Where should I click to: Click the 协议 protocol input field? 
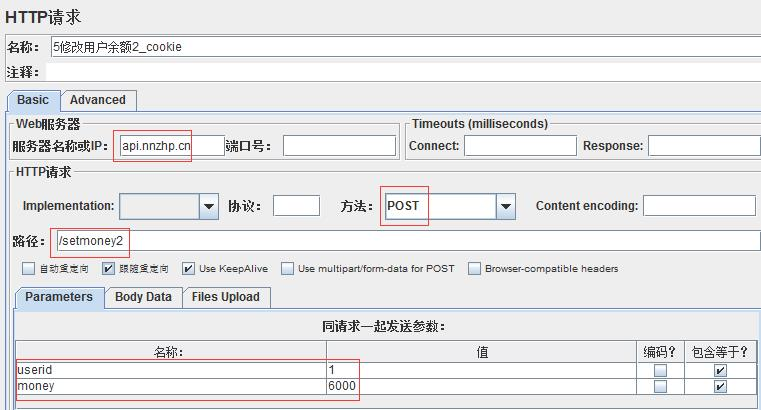tap(296, 206)
